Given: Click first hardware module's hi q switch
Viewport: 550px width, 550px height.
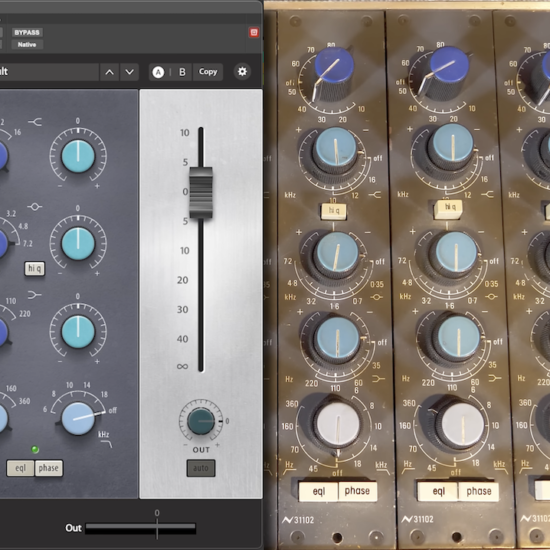Looking at the screenshot, I should click(x=333, y=211).
